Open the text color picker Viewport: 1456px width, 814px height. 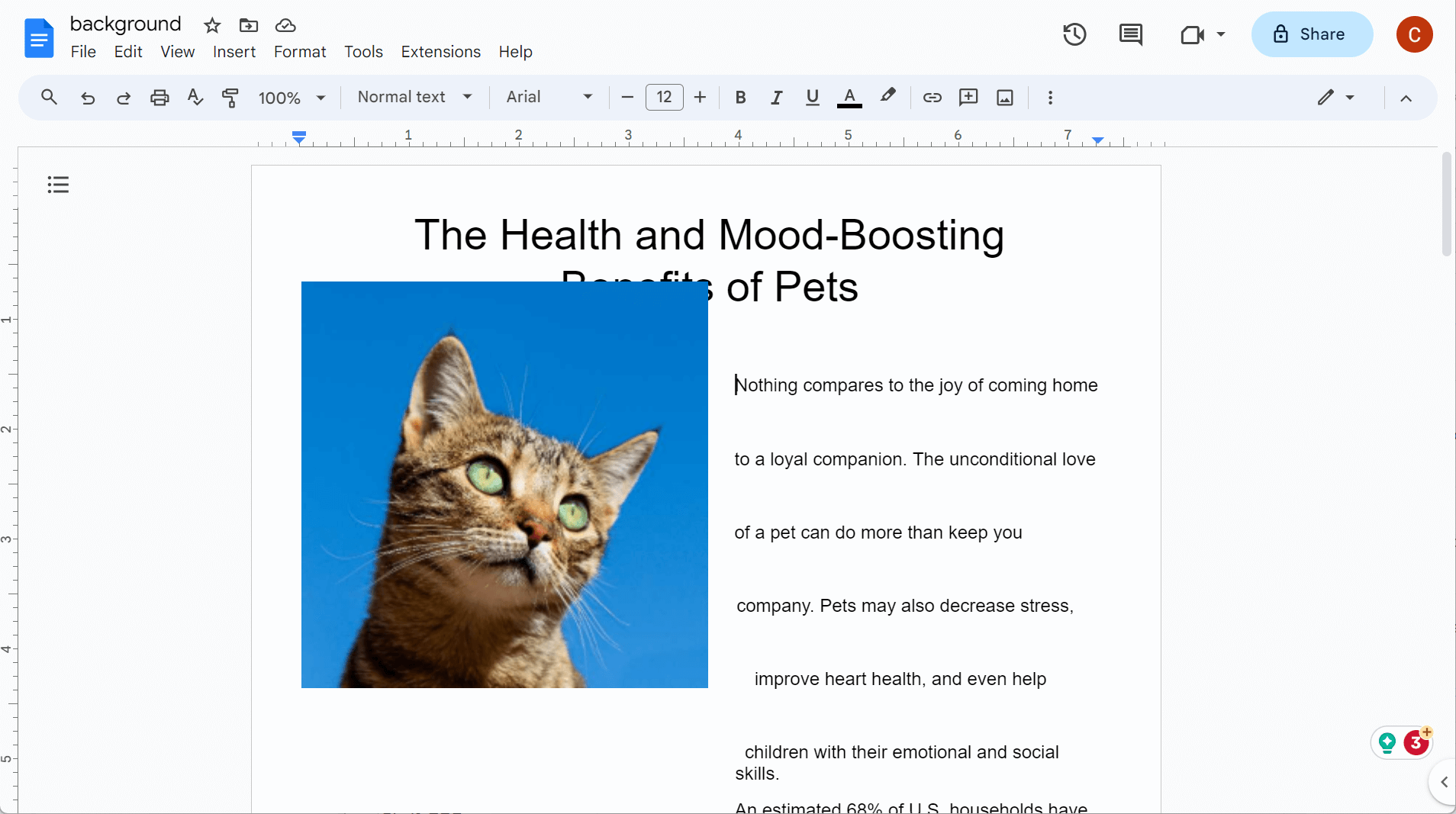click(849, 98)
